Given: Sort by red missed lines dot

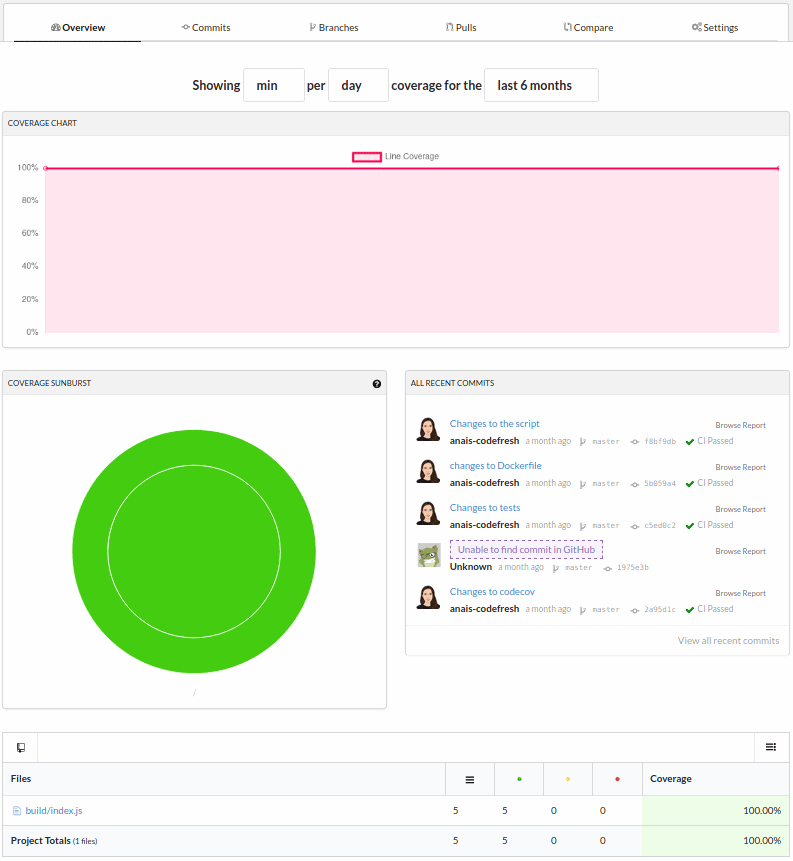Looking at the screenshot, I should click(617, 779).
